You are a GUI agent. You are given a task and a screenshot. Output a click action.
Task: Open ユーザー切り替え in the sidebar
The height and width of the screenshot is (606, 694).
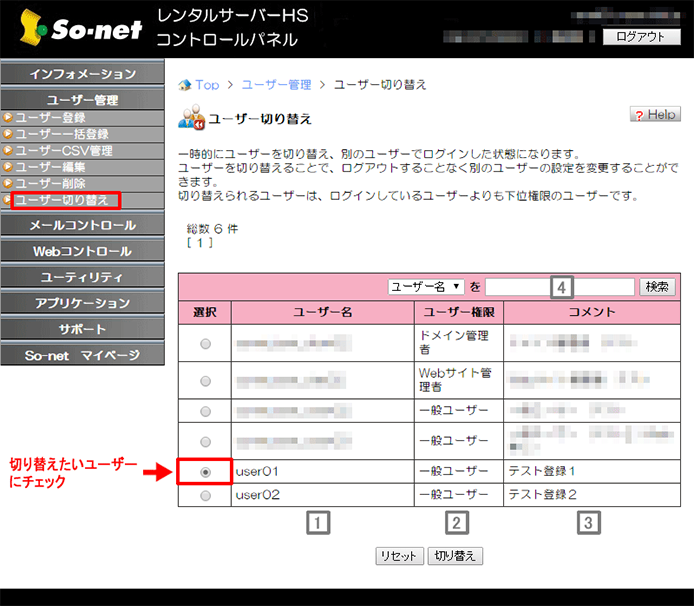[x=63, y=200]
